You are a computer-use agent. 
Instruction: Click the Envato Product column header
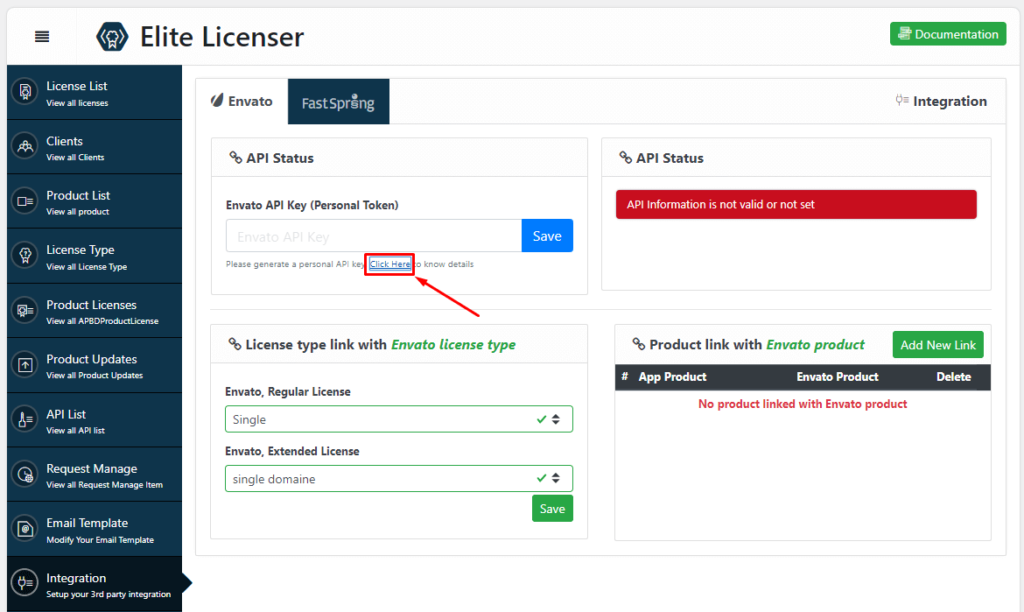[x=837, y=377]
